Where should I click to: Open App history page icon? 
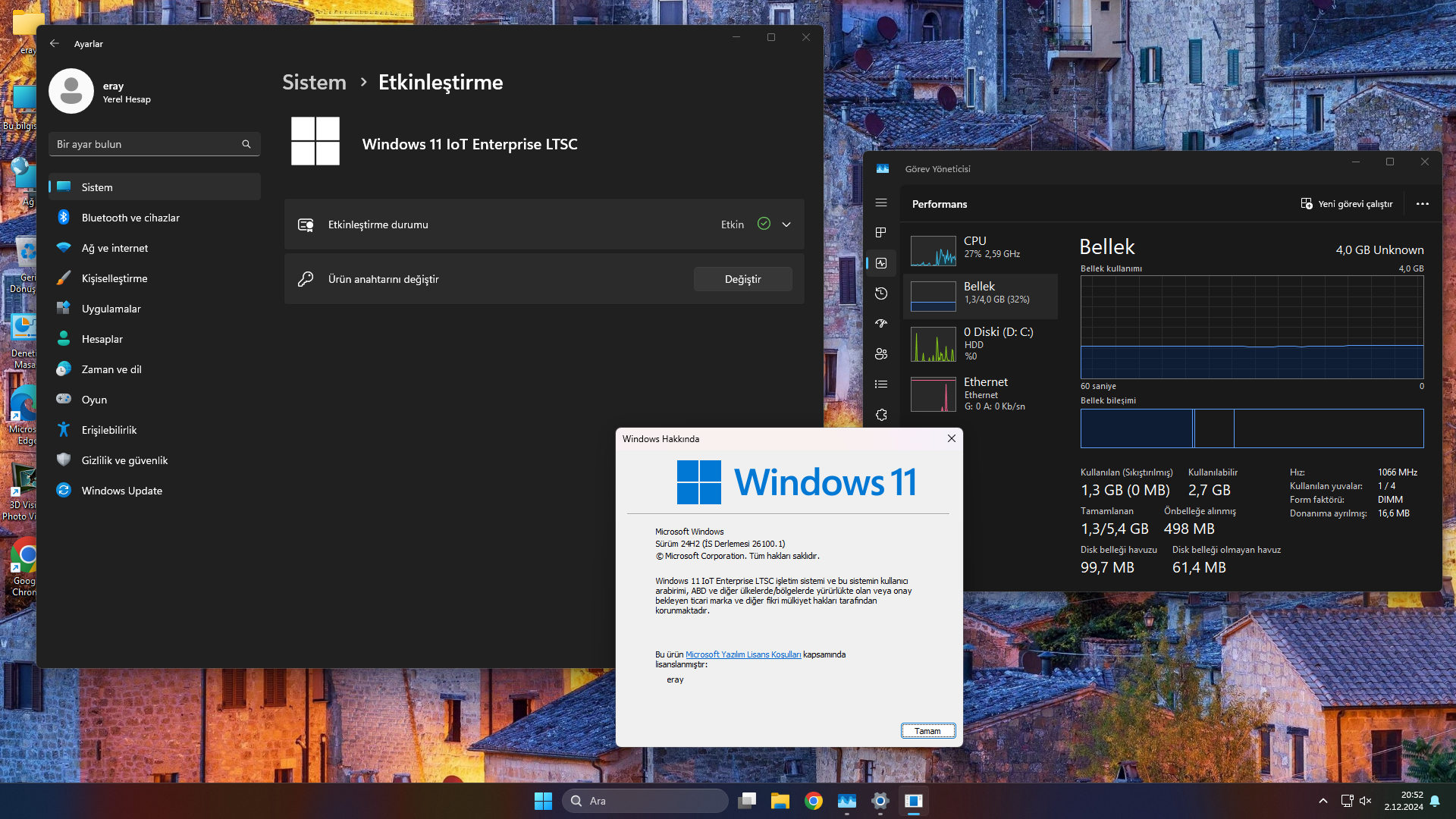point(881,293)
